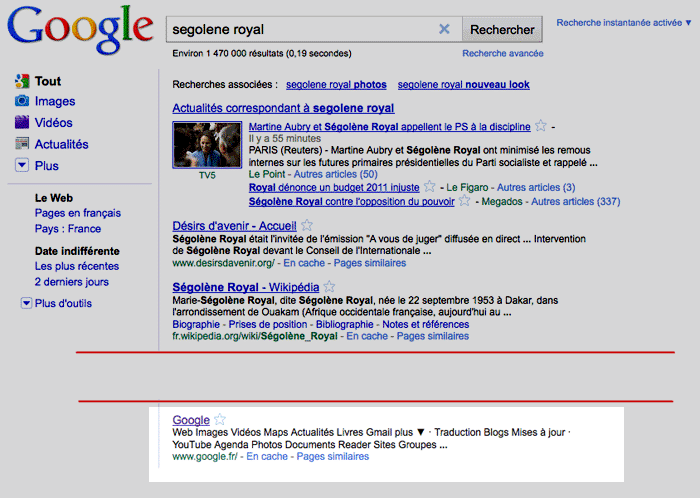This screenshot has width=700, height=498.
Task: Star the Royal dénonce un budget article
Action: coord(429,186)
